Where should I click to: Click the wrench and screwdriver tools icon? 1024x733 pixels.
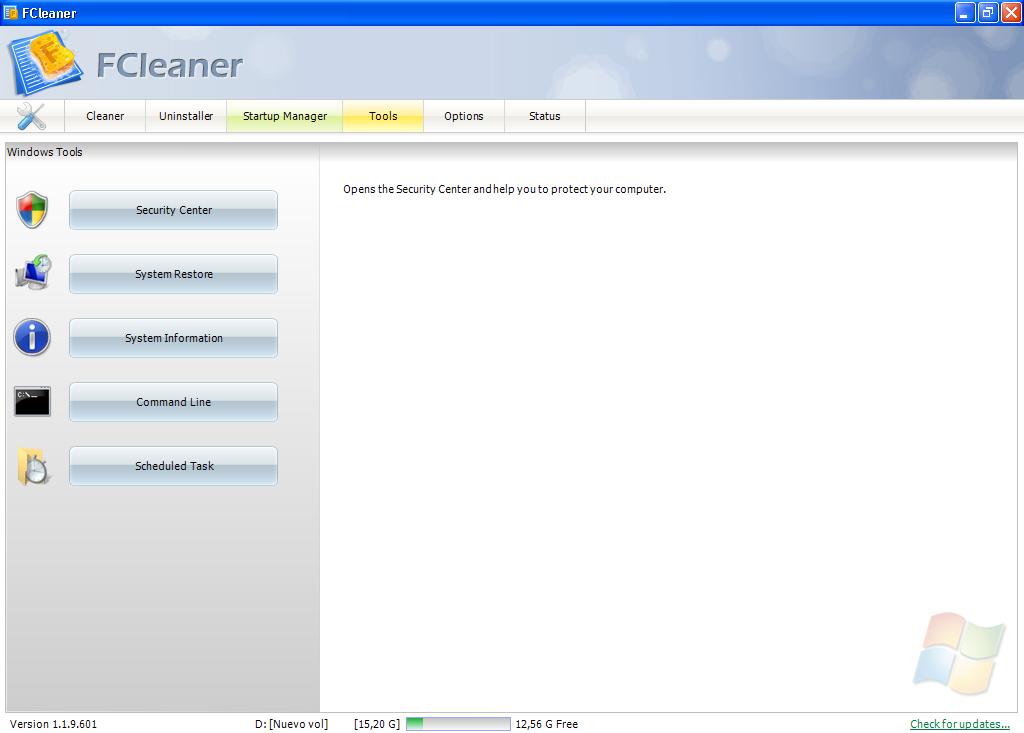(x=31, y=116)
